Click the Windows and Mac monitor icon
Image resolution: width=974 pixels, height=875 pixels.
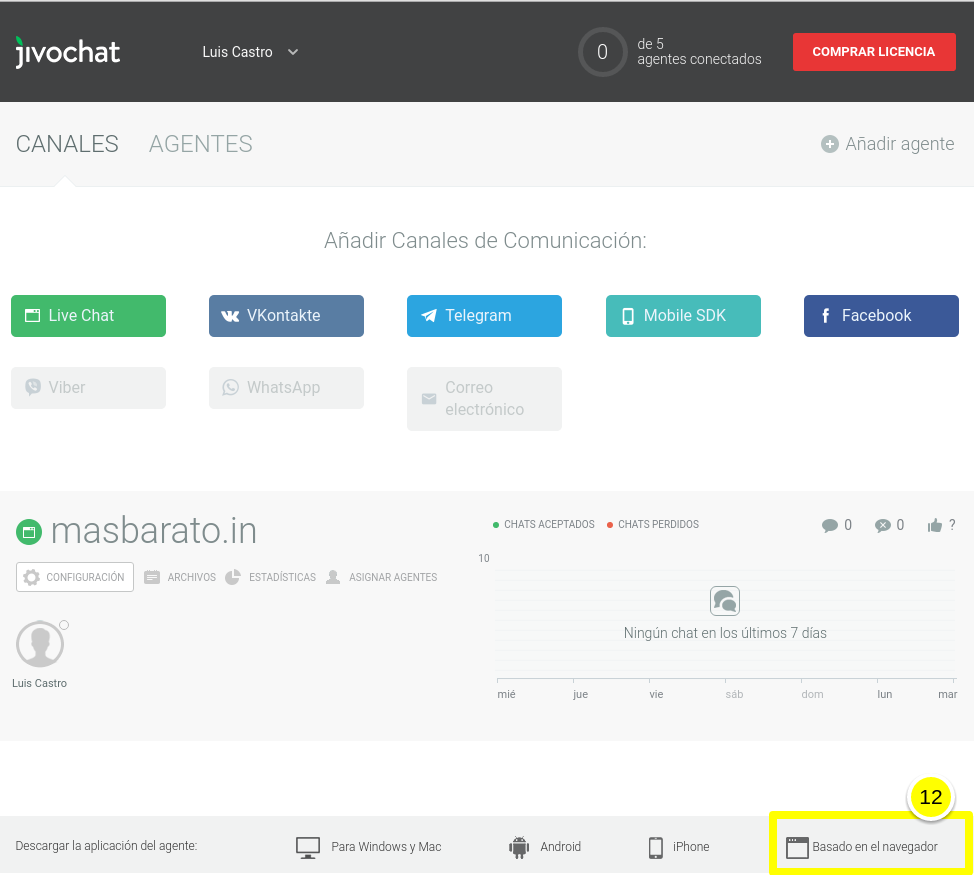pyautogui.click(x=307, y=847)
